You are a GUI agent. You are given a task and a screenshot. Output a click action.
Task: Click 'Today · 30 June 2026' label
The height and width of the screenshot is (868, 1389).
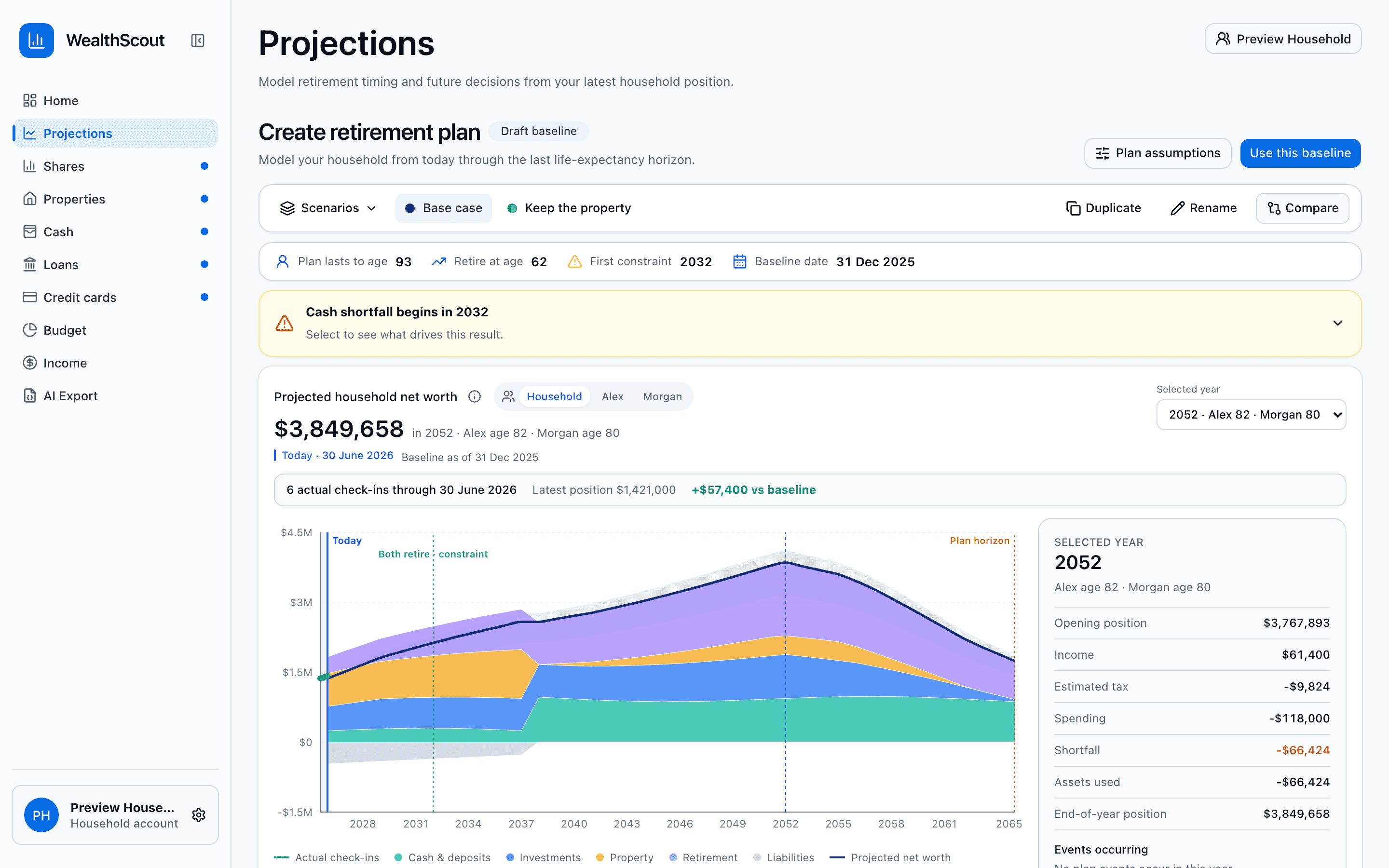[338, 455]
